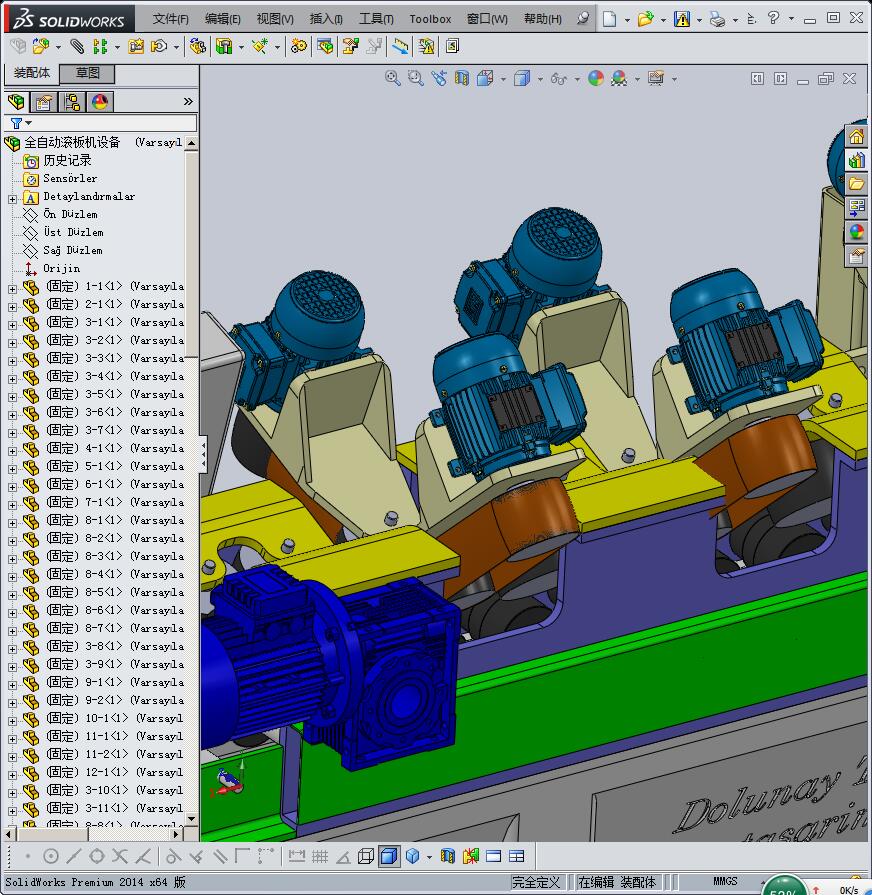This screenshot has width=872, height=895.
Task: Click the Print icon in the toolbar
Action: tap(717, 18)
